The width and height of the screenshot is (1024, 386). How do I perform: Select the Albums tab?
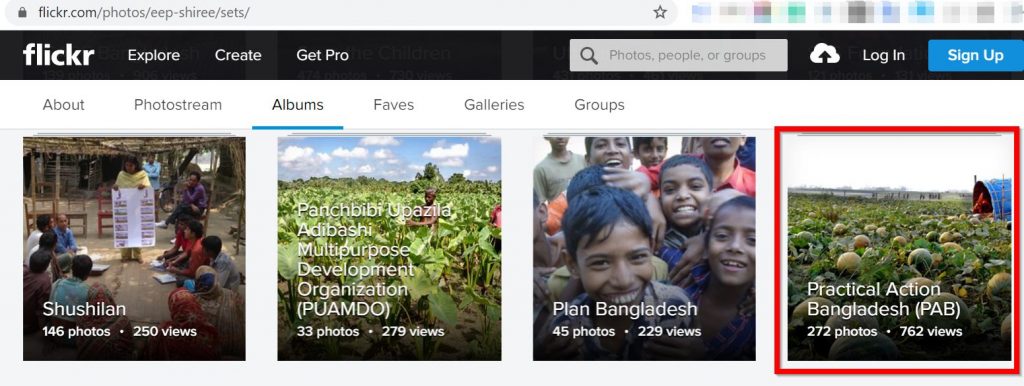click(298, 105)
